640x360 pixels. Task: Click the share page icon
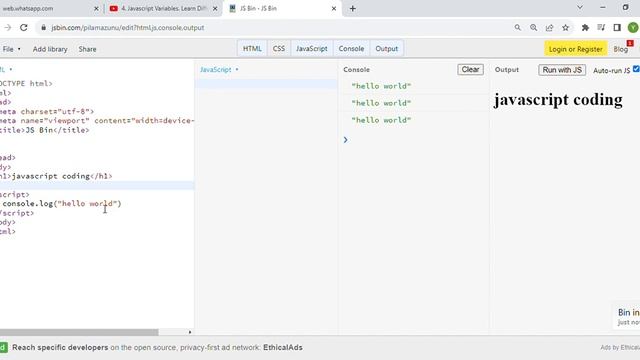click(x=549, y=27)
